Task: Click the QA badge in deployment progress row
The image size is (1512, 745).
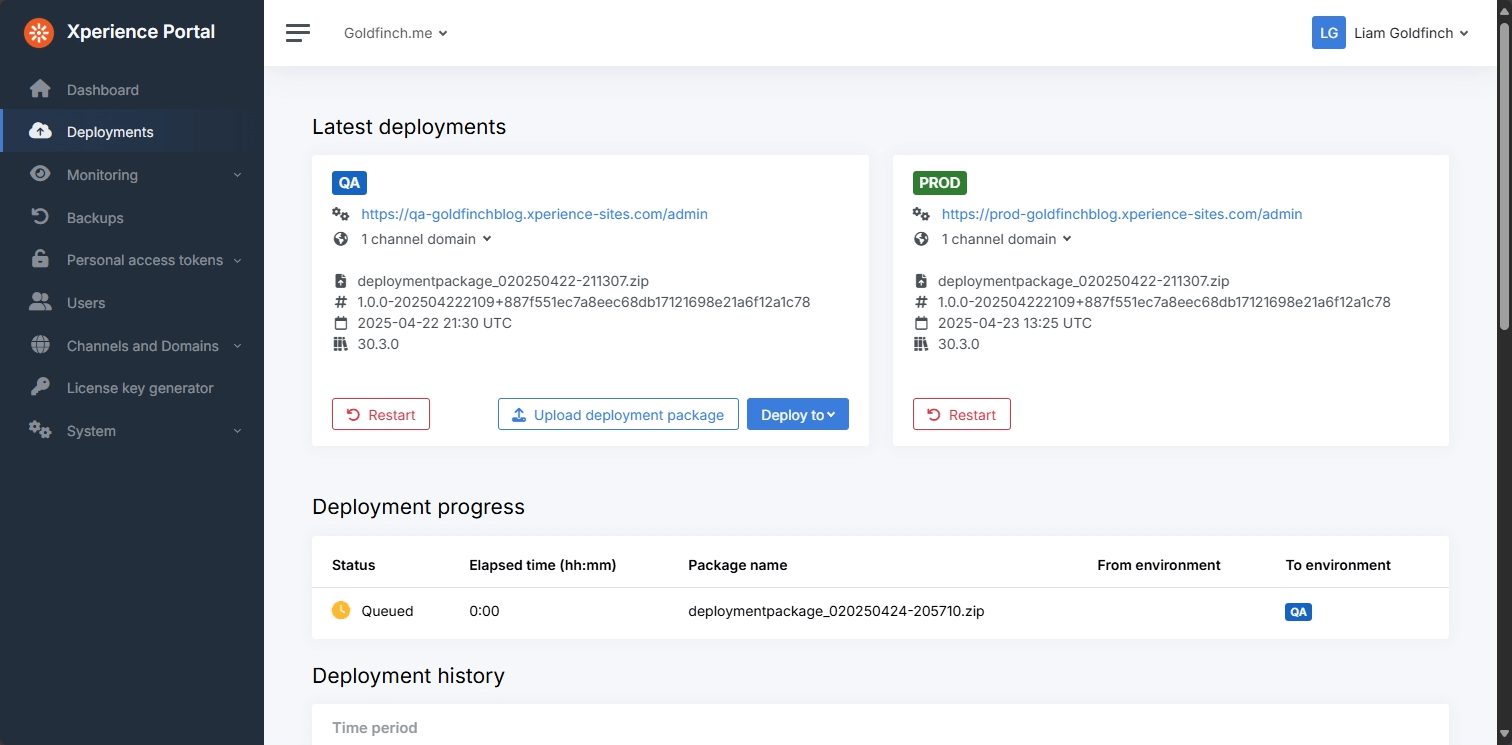Action: tap(1298, 611)
